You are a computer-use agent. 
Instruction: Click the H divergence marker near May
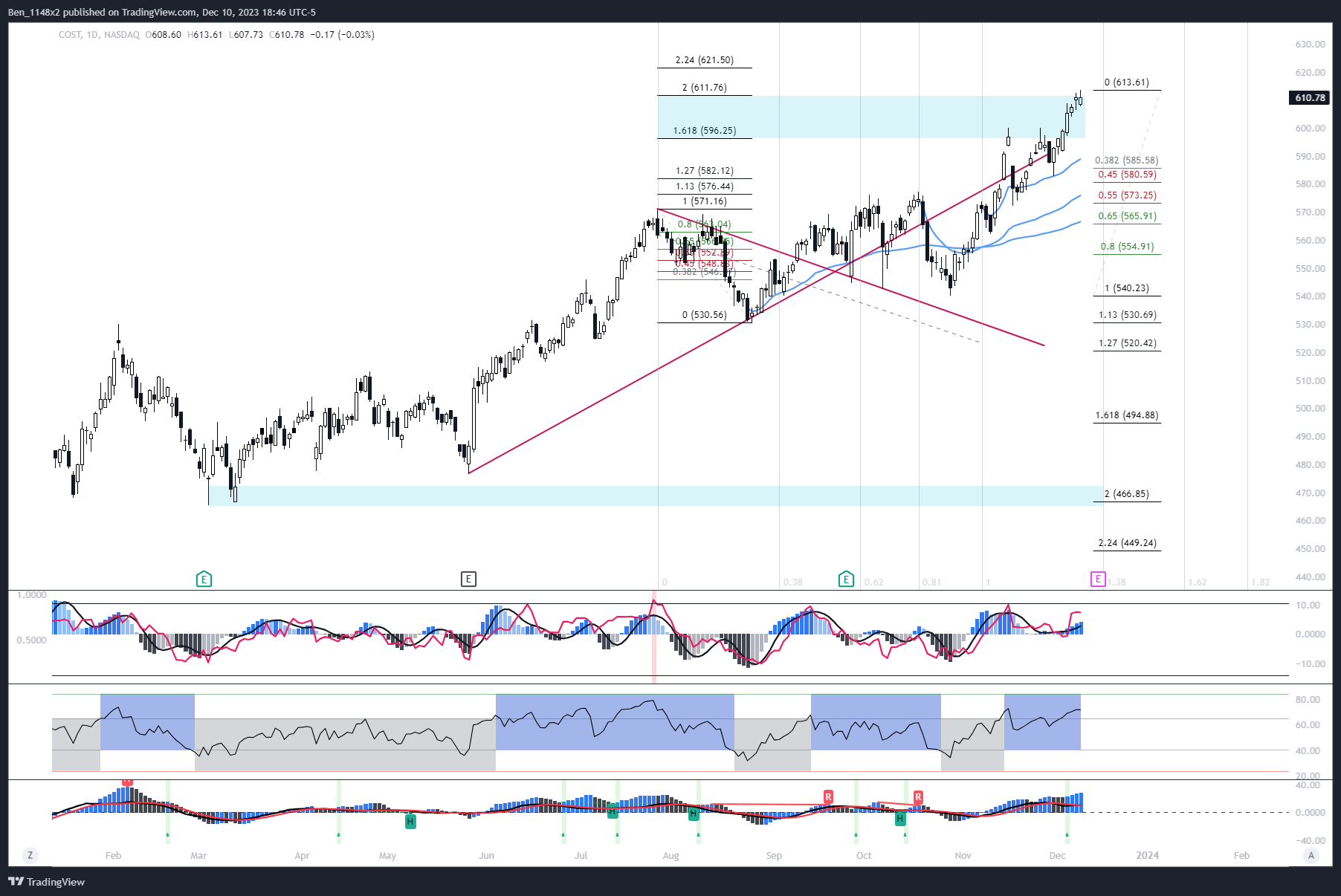pos(410,822)
